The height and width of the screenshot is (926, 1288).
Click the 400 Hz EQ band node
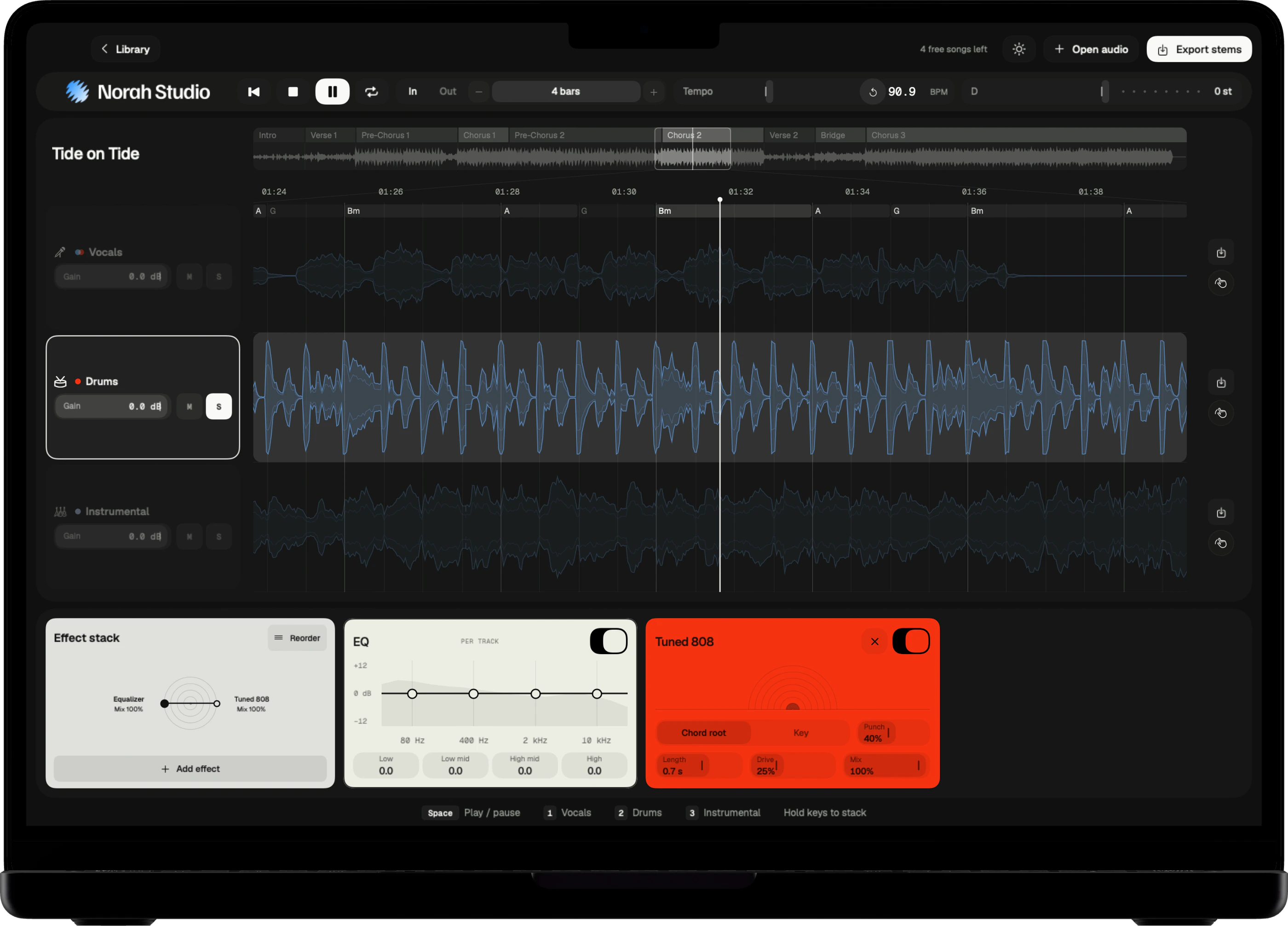click(x=474, y=694)
